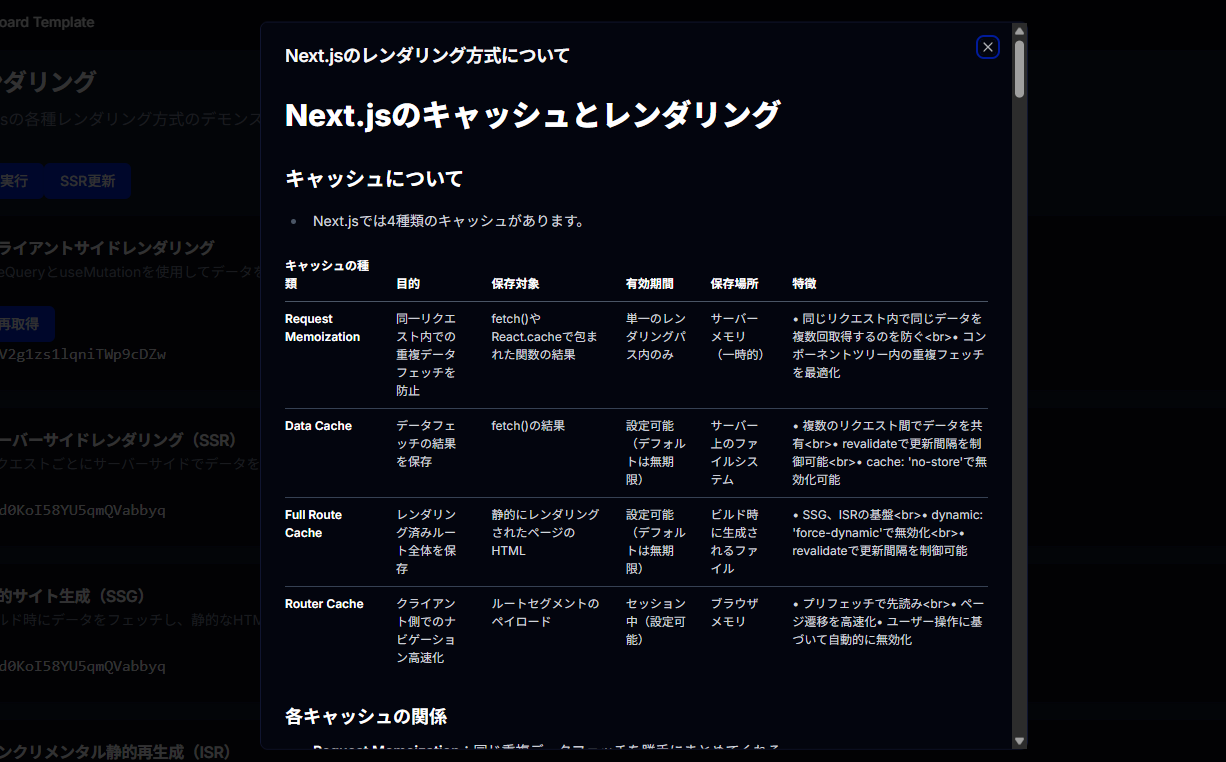Click the 'ブラウザメモリ' cell
Screen dimensions: 1226x762
coord(735,613)
